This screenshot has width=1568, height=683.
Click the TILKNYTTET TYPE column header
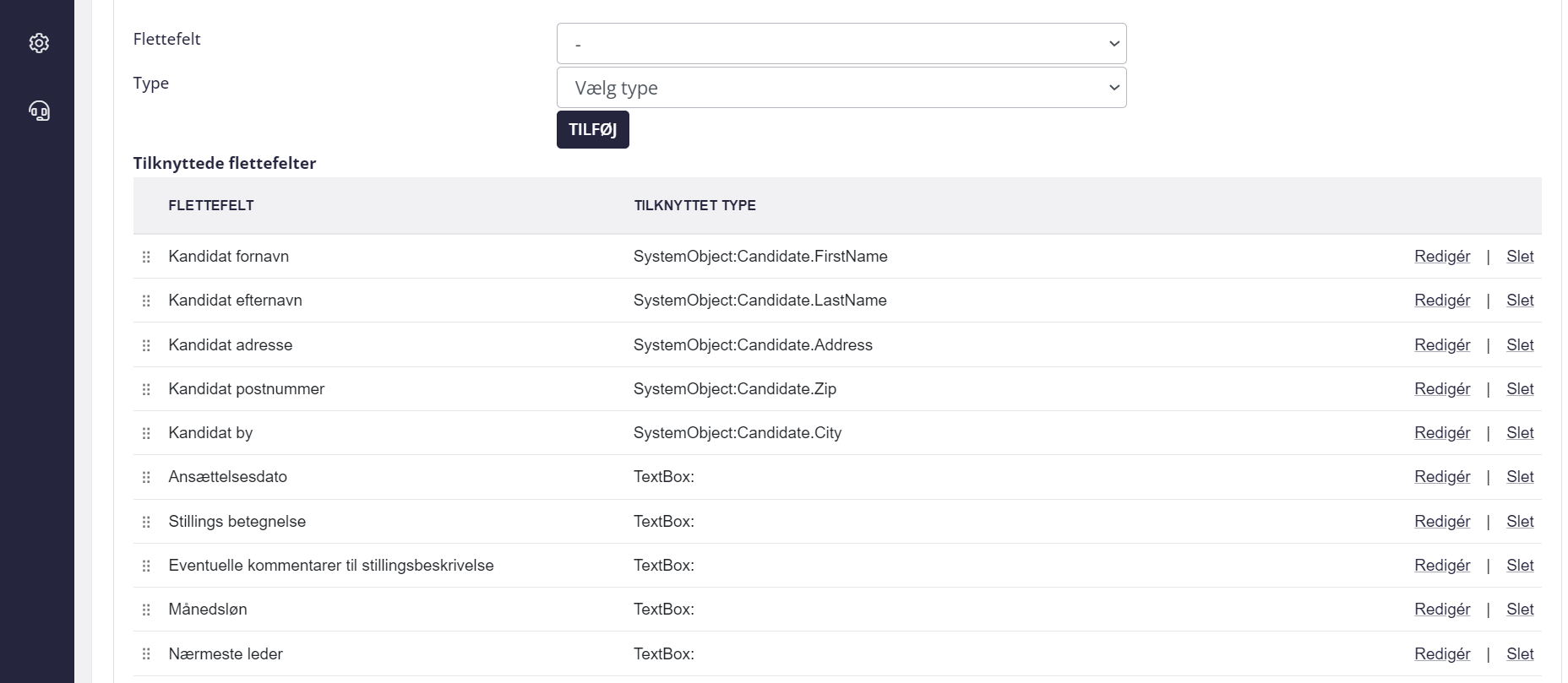click(694, 205)
